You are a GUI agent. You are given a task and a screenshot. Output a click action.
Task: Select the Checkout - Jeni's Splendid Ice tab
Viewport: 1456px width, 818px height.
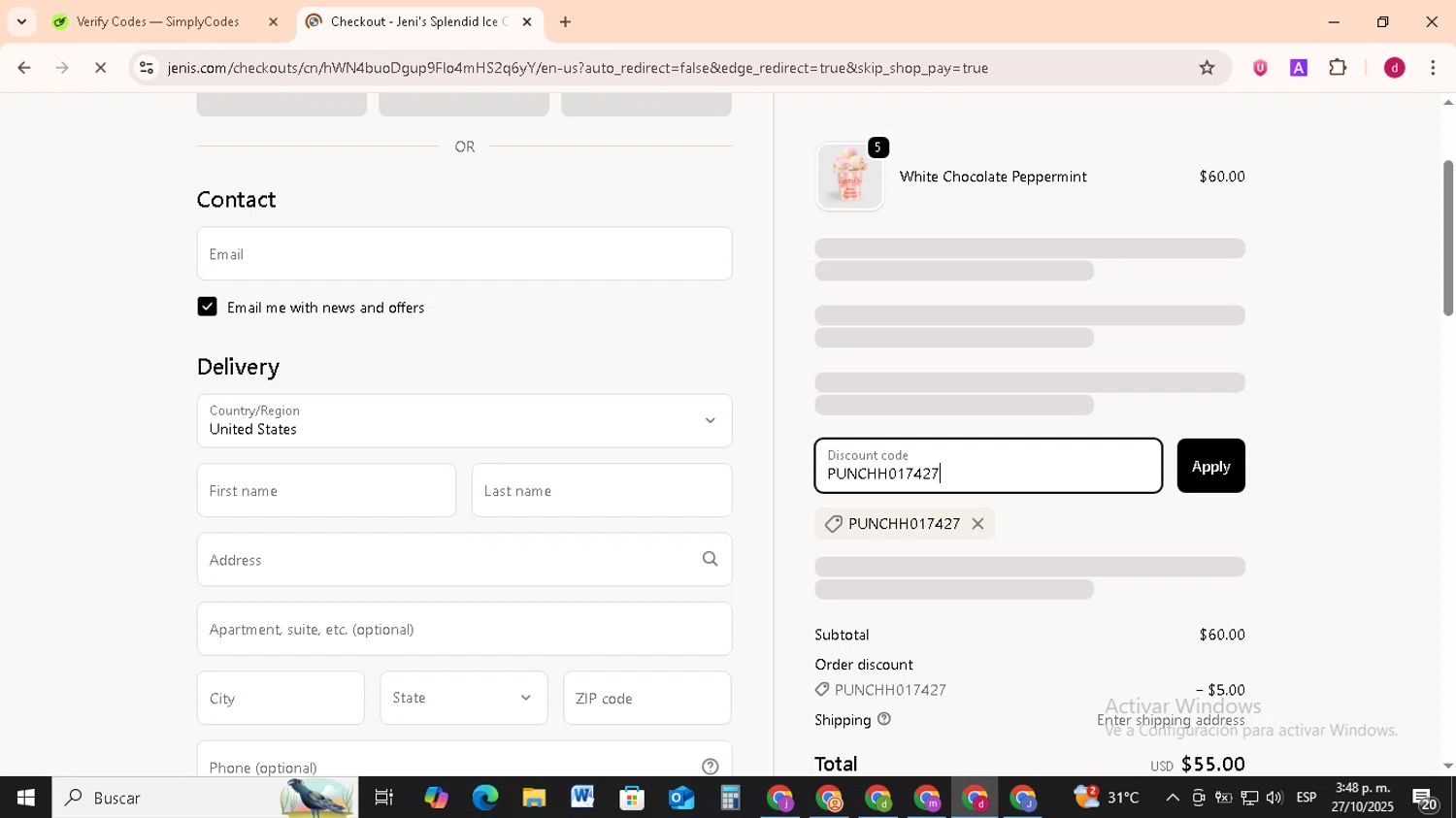point(417,21)
